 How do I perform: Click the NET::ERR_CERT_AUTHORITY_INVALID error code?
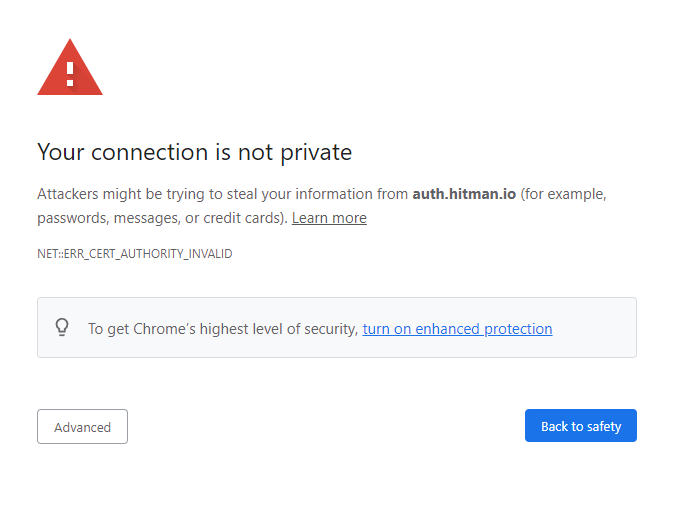coord(135,254)
